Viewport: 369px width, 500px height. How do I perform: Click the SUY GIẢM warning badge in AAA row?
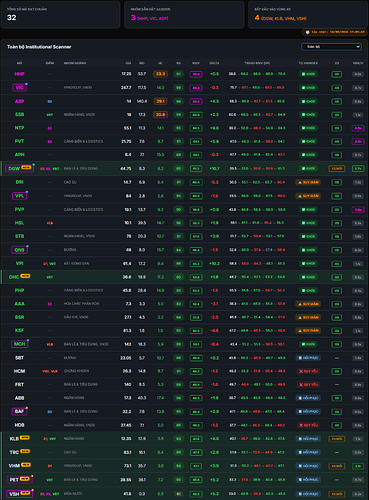coord(308,304)
